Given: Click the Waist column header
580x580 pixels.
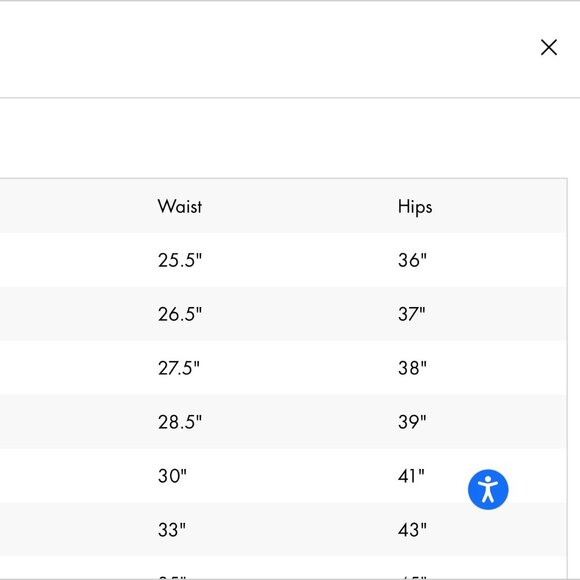Looking at the screenshot, I should pyautogui.click(x=180, y=206).
